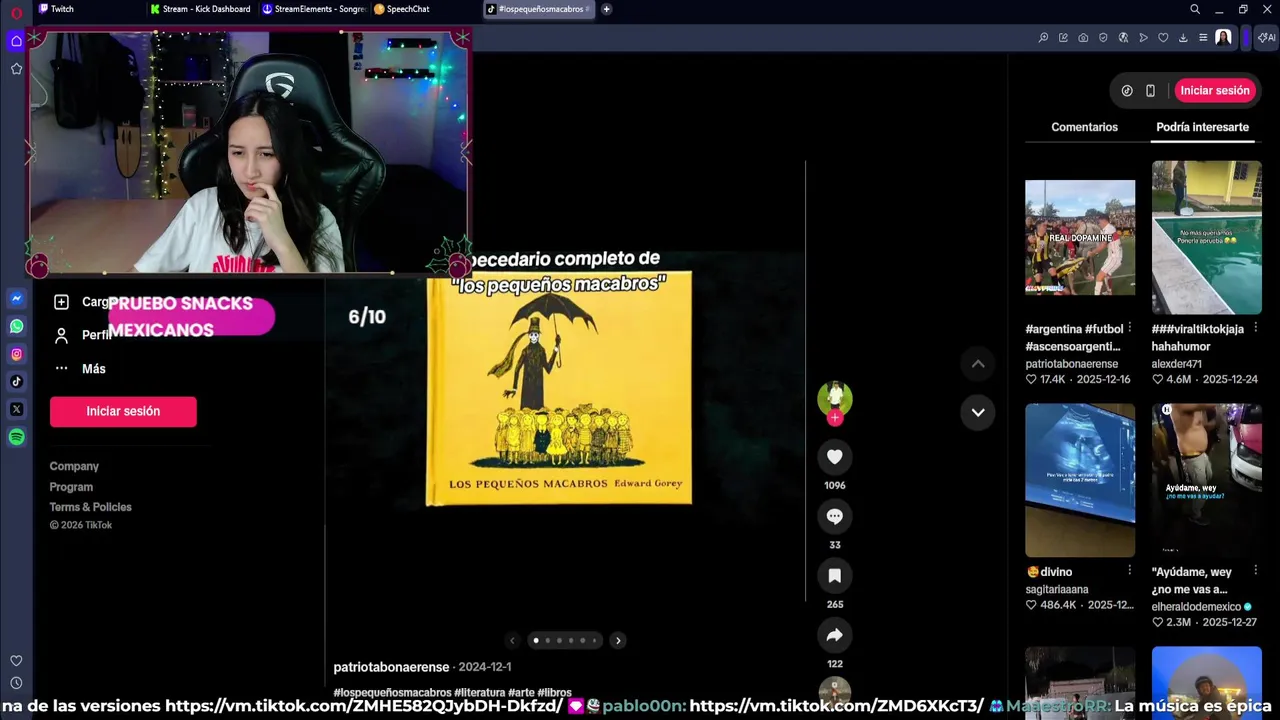Select the first carousel pagination dot

(536, 640)
